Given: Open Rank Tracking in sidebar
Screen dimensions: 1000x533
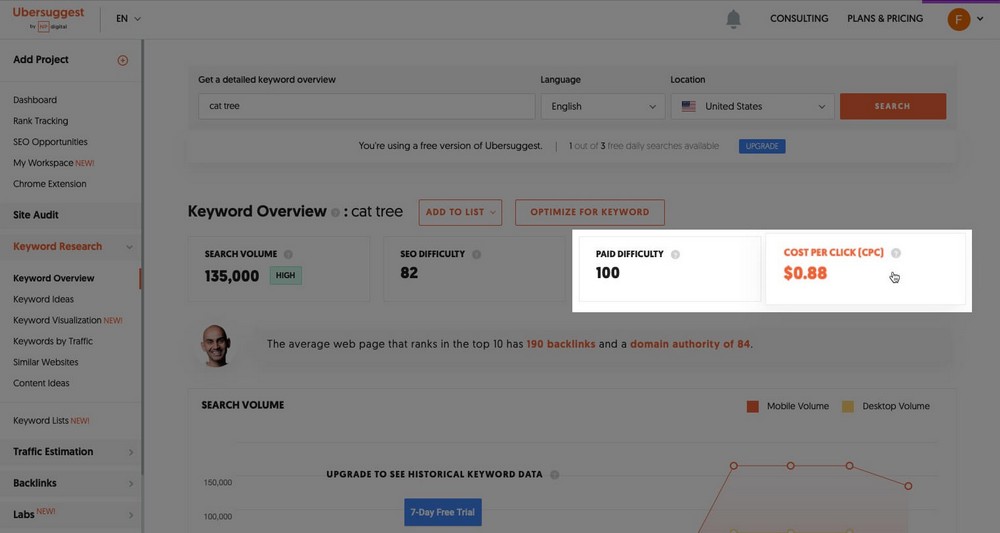Looking at the screenshot, I should (41, 121).
